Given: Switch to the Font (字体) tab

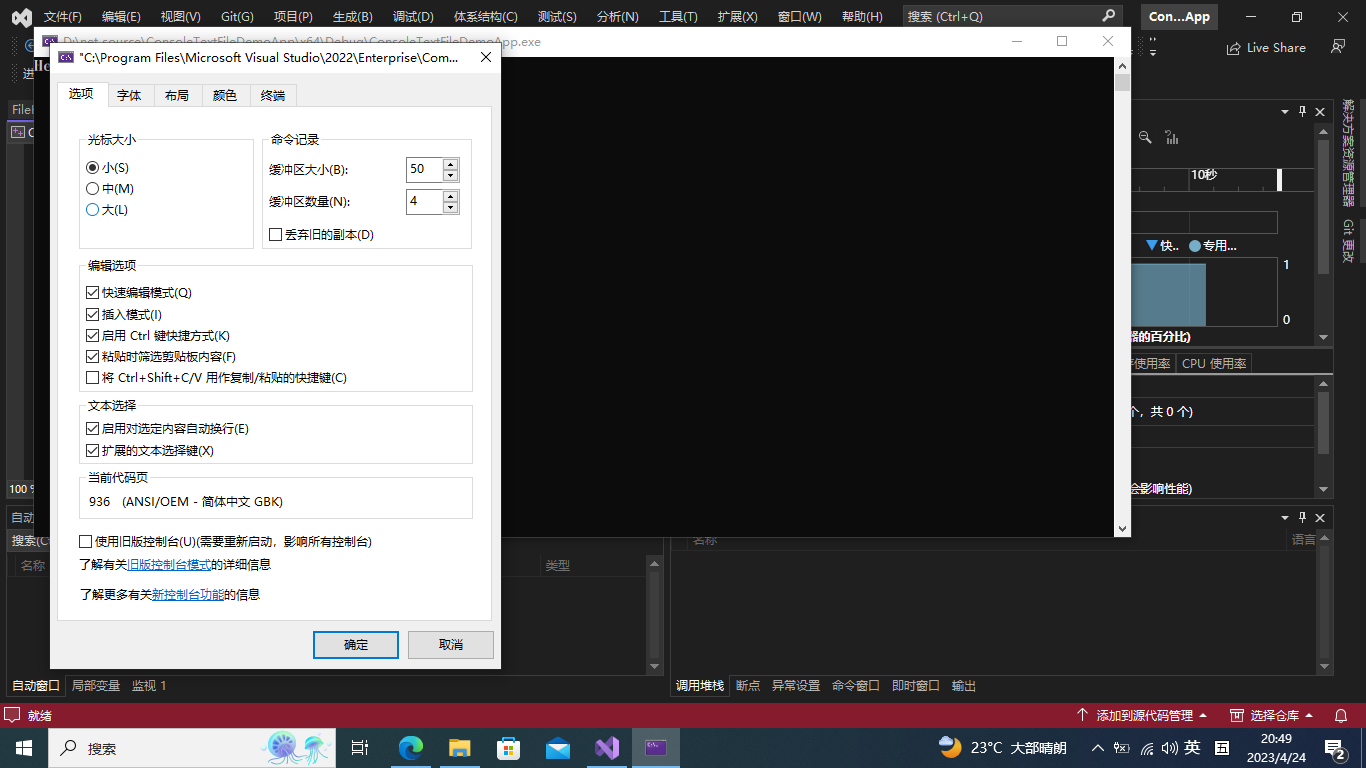Looking at the screenshot, I should 129,95.
